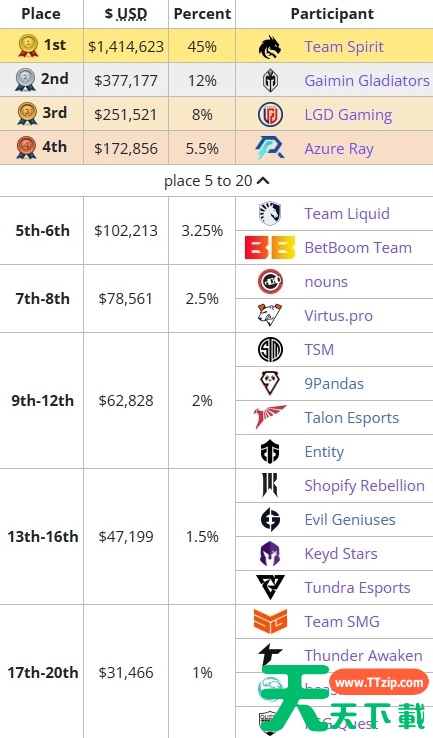Click the Evil Geniuses logo icon

pos(270,519)
